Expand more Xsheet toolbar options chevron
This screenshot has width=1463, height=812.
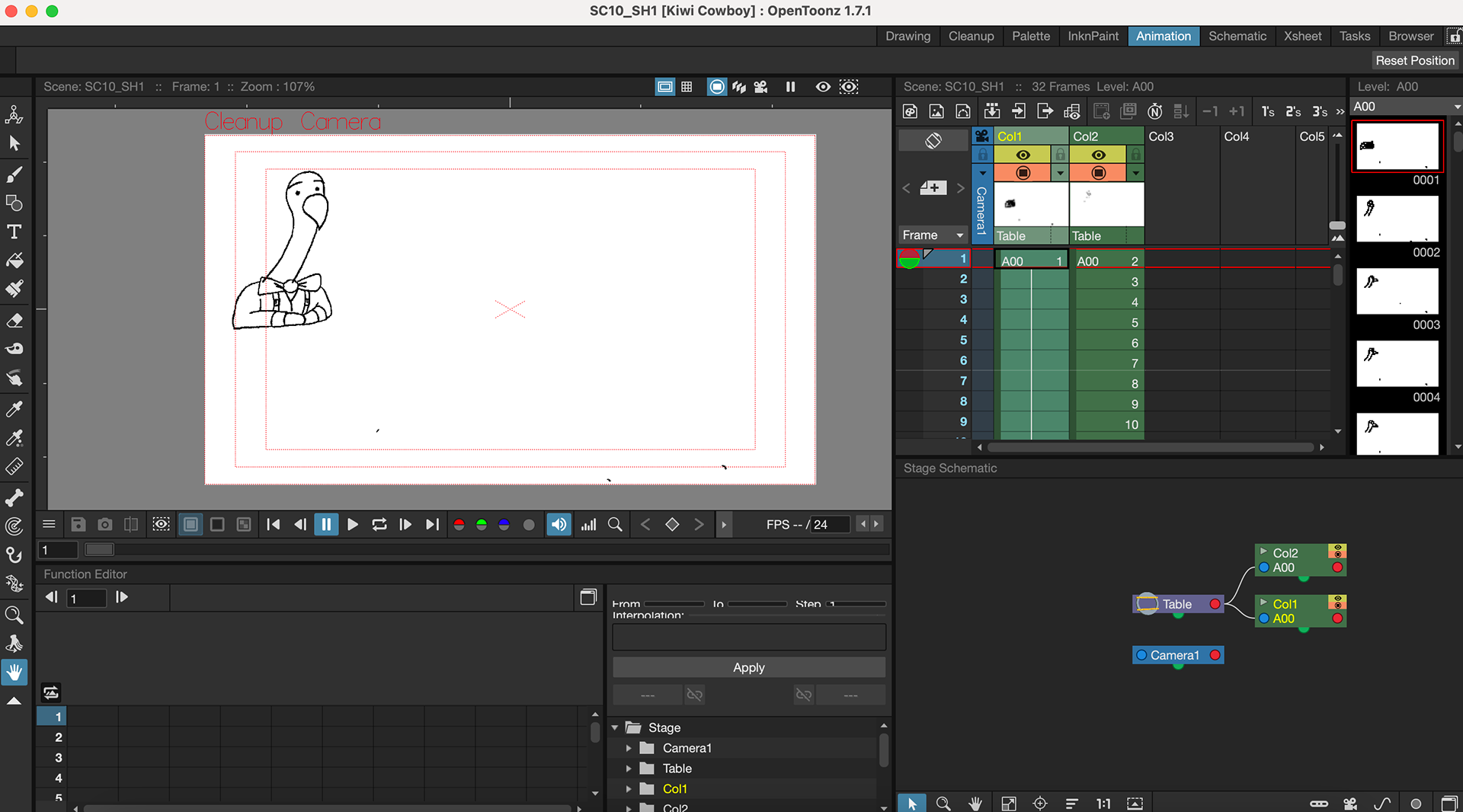[x=1340, y=111]
